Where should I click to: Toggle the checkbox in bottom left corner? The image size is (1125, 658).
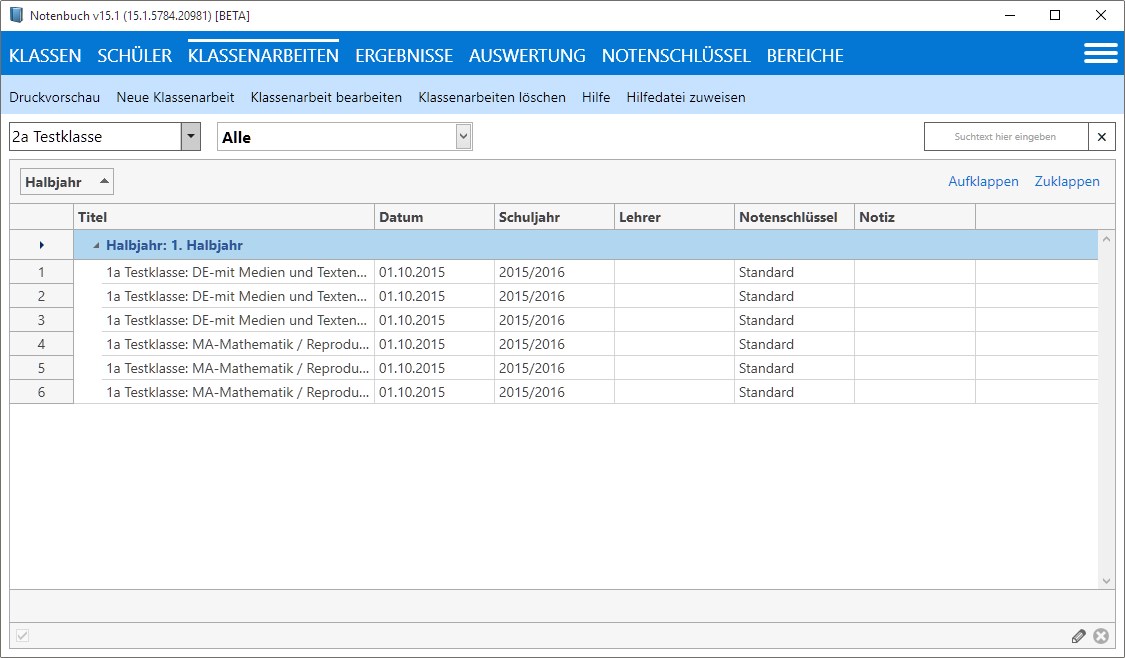click(x=23, y=636)
